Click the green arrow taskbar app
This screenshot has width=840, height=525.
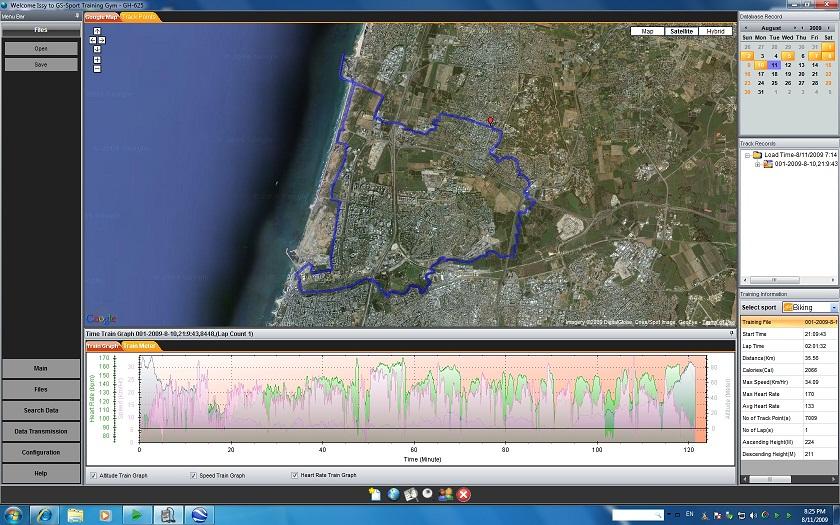137,515
